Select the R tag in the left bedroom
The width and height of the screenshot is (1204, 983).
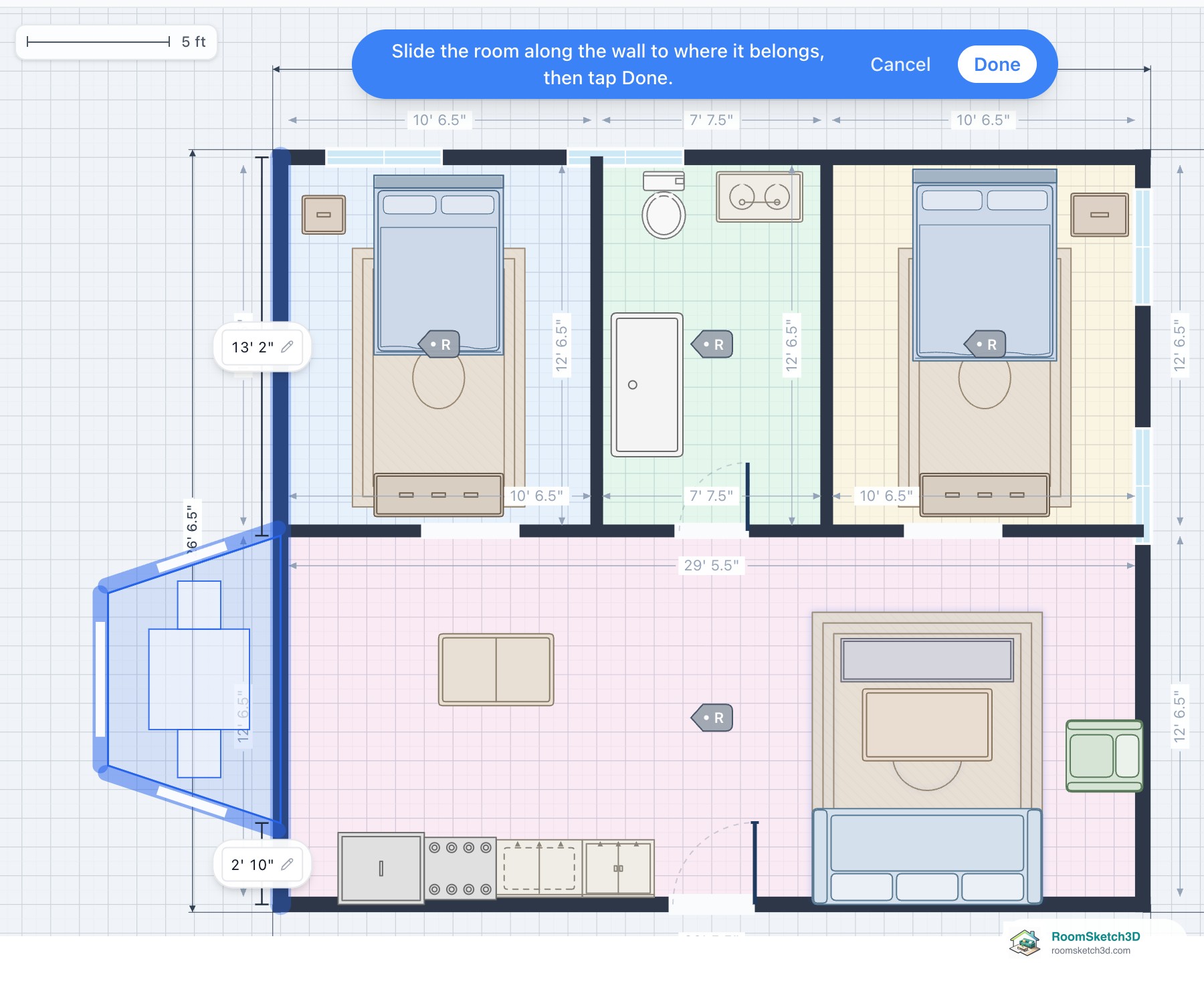click(439, 344)
